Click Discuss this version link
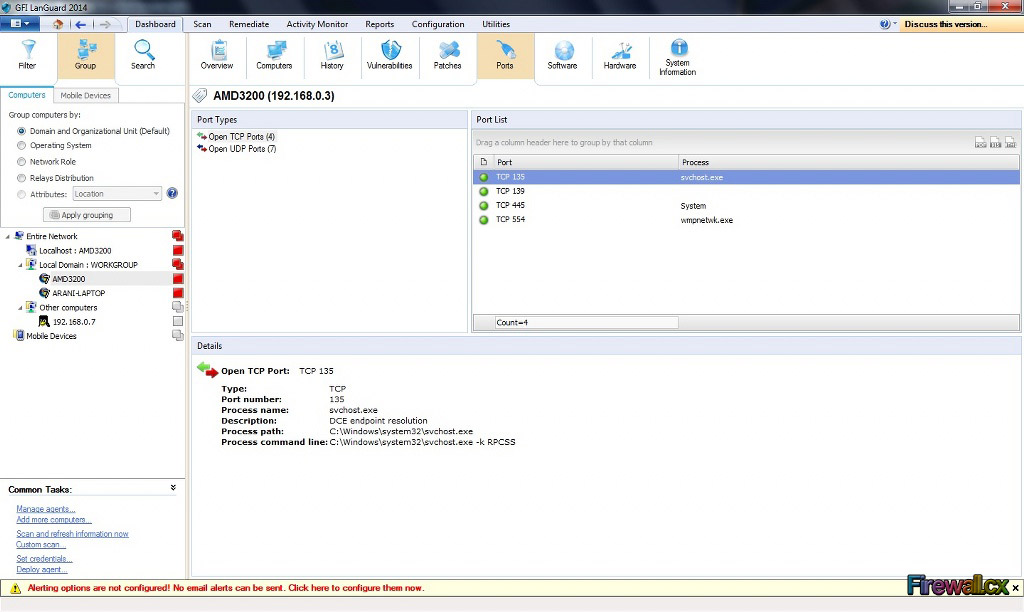The height and width of the screenshot is (612, 1024). coord(946,24)
